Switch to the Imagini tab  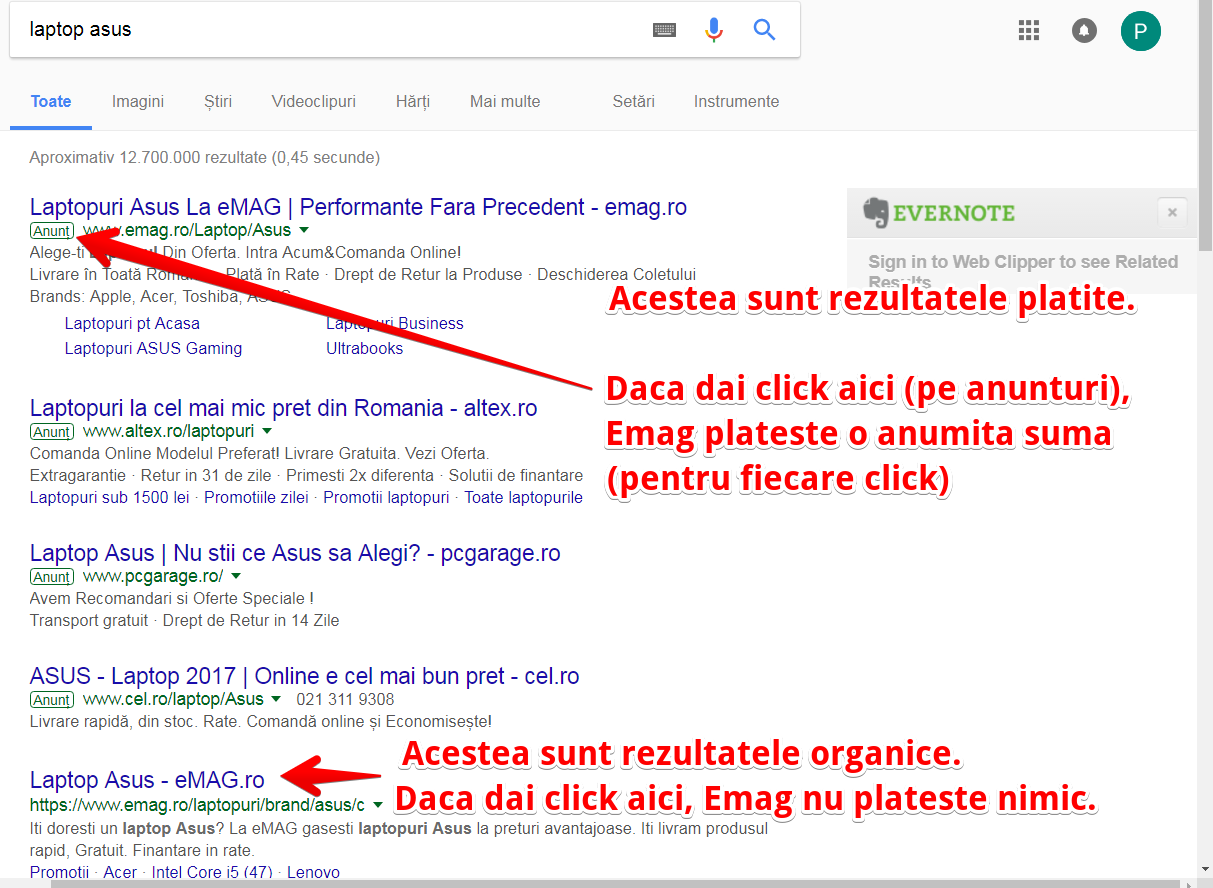click(138, 102)
